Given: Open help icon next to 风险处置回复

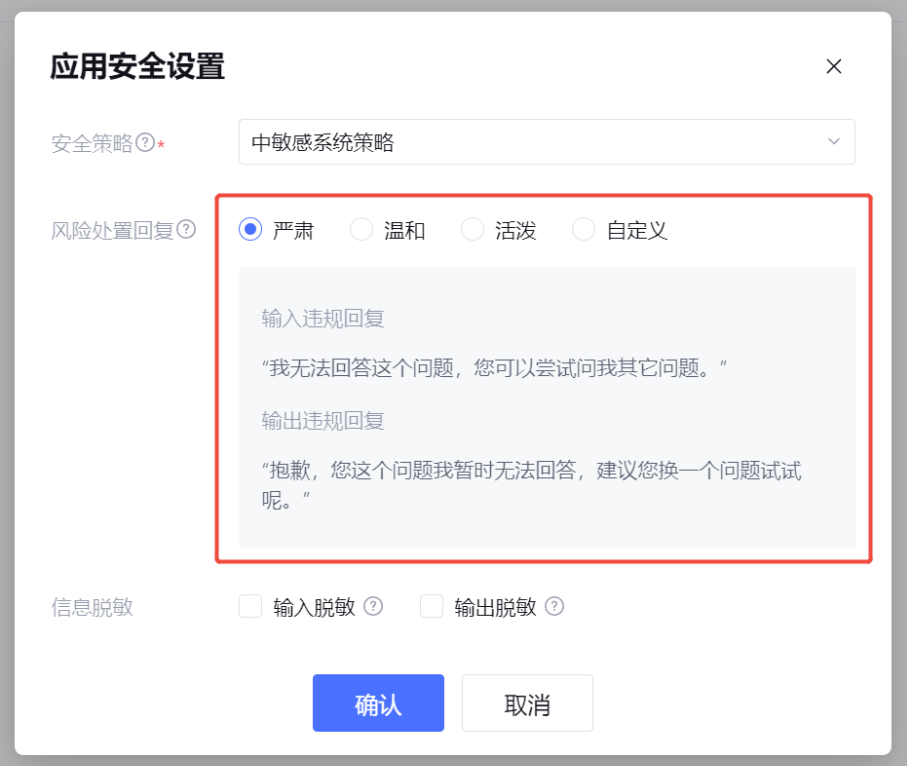Looking at the screenshot, I should 186,230.
